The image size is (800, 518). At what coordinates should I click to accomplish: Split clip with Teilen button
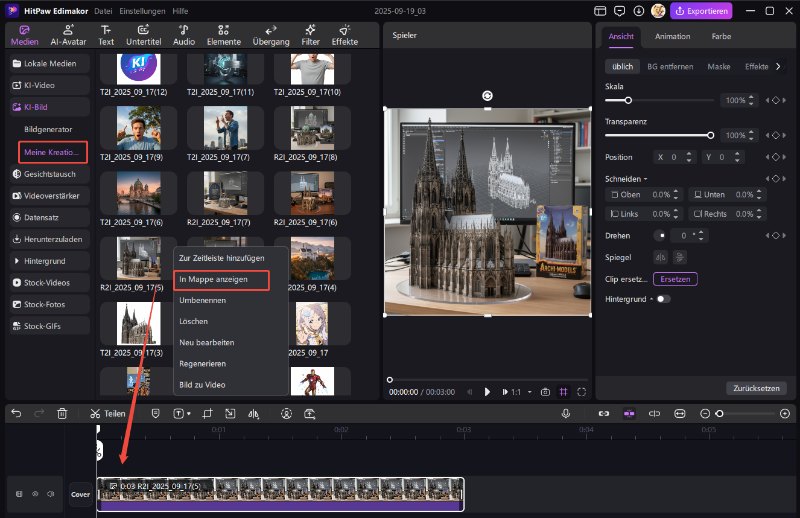(107, 413)
